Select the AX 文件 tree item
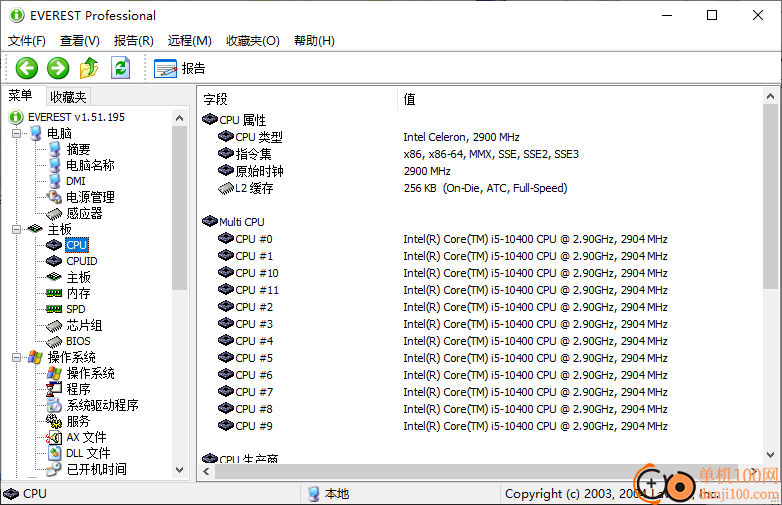The width and height of the screenshot is (782, 505). [86, 437]
